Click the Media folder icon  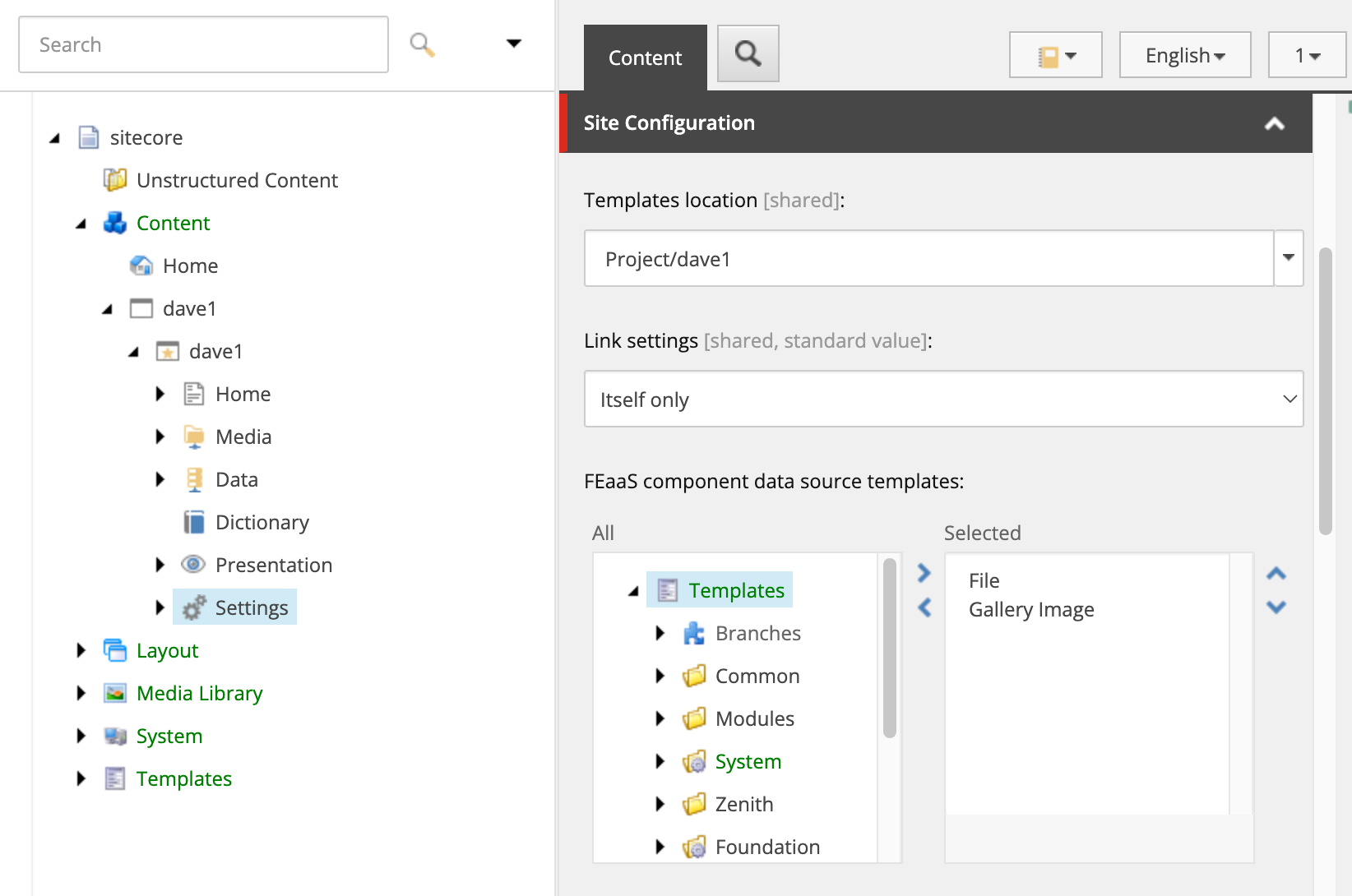pyautogui.click(x=194, y=436)
